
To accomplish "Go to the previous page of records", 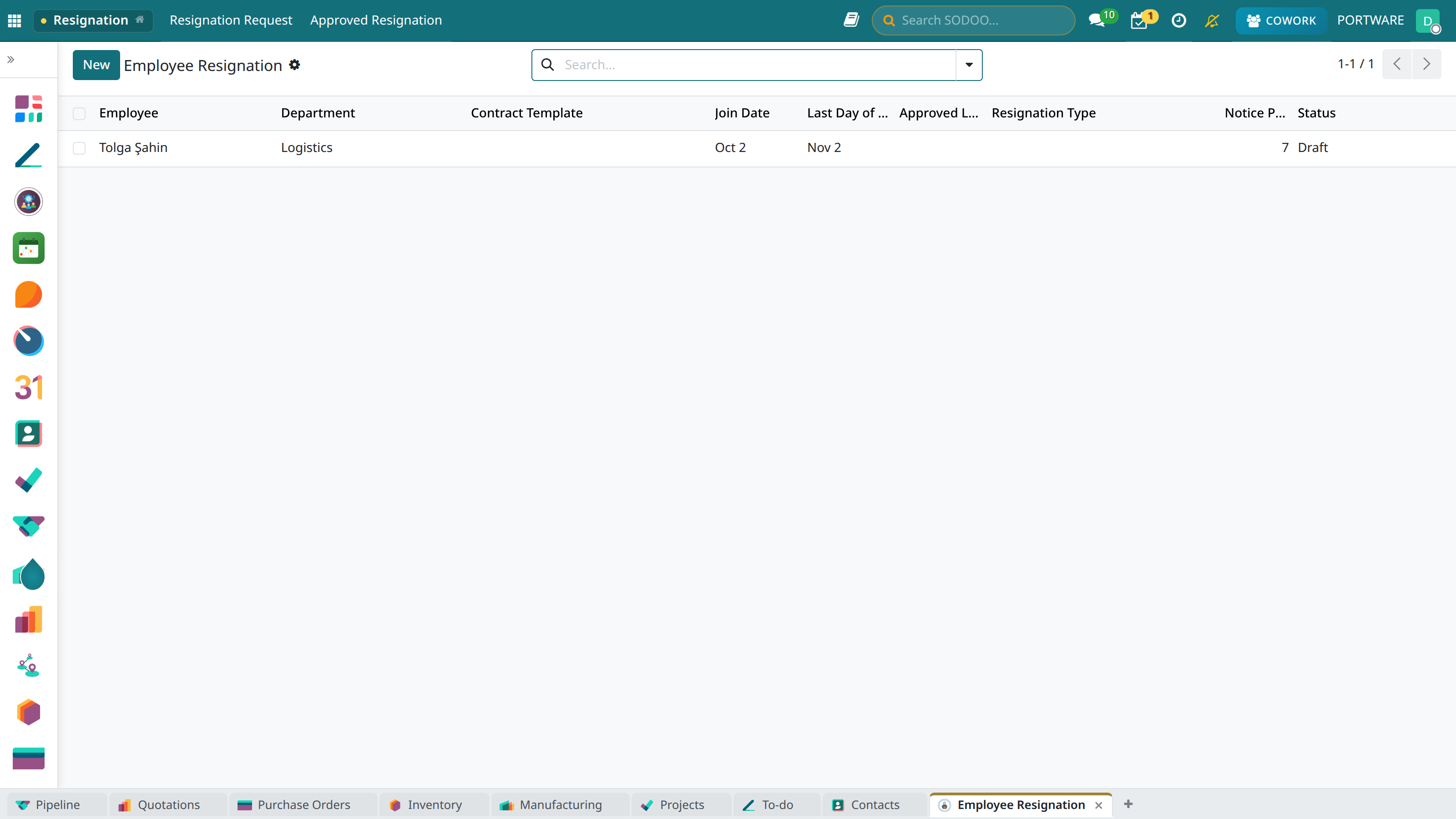I will (x=1397, y=65).
